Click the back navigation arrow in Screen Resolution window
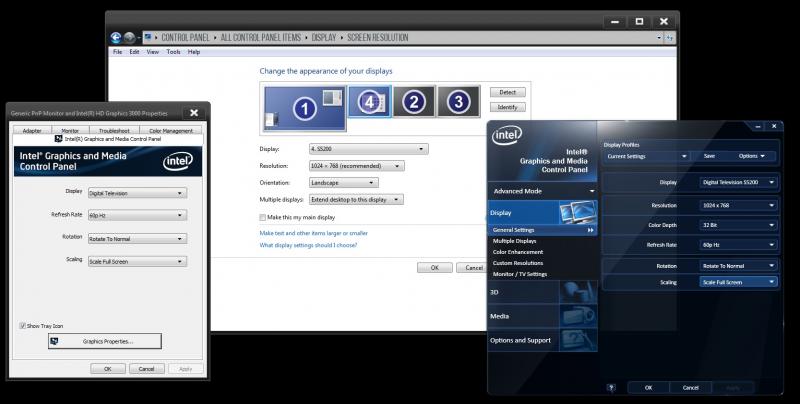 [116, 37]
